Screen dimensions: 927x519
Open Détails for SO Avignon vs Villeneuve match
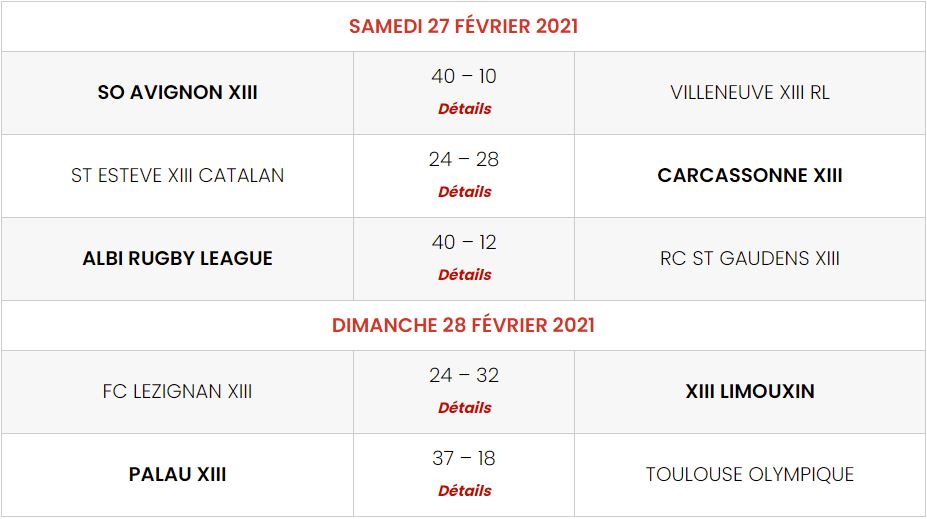pos(464,108)
